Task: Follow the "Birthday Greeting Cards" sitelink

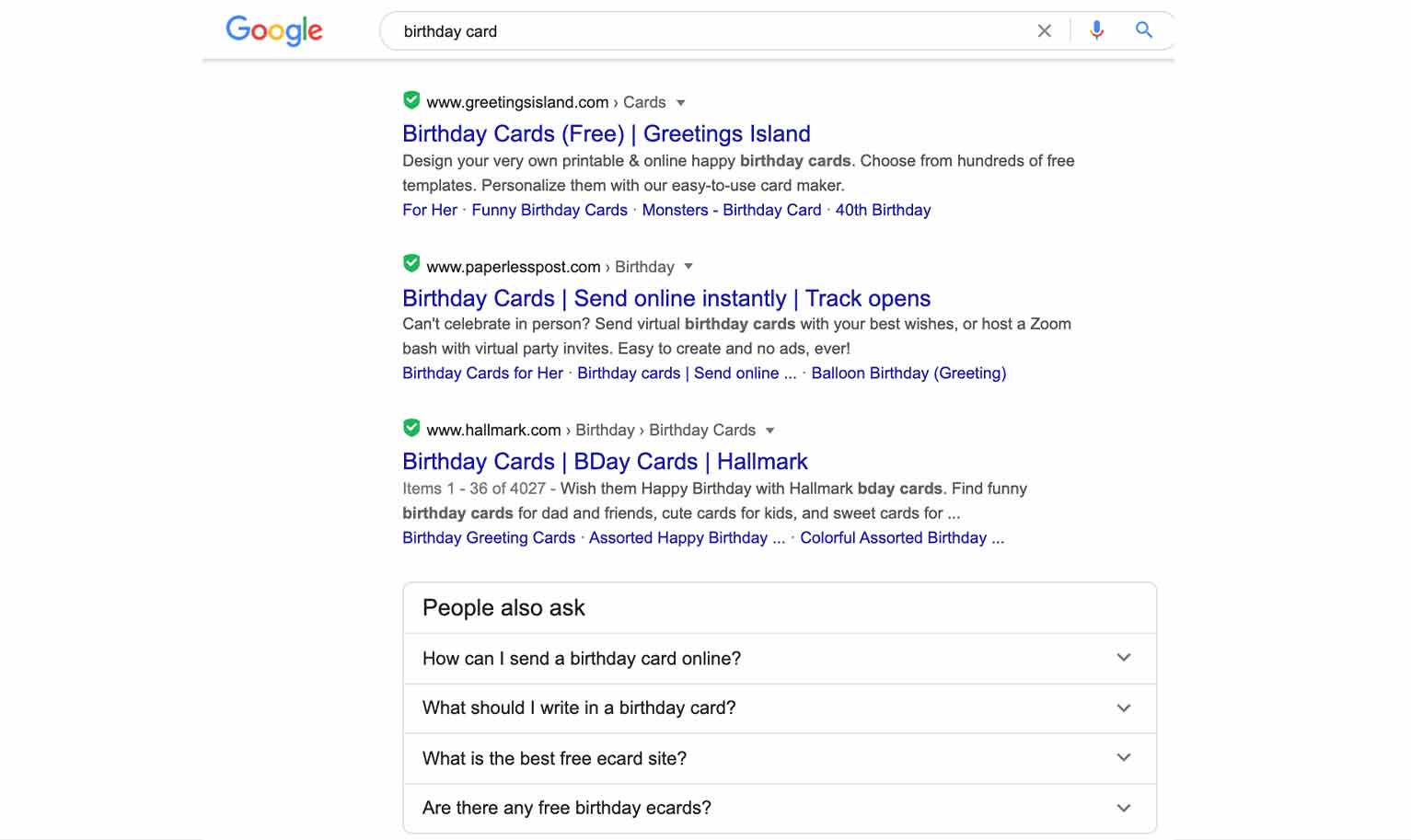Action: click(x=489, y=537)
